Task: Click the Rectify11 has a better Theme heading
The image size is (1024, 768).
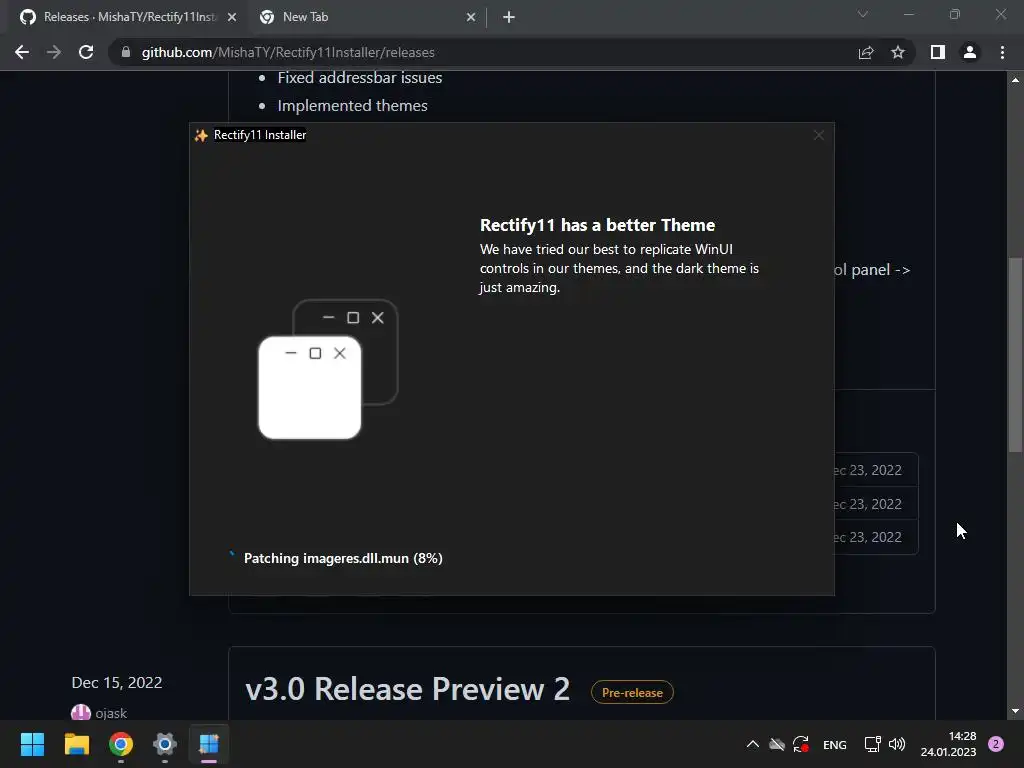Action: pos(597,225)
